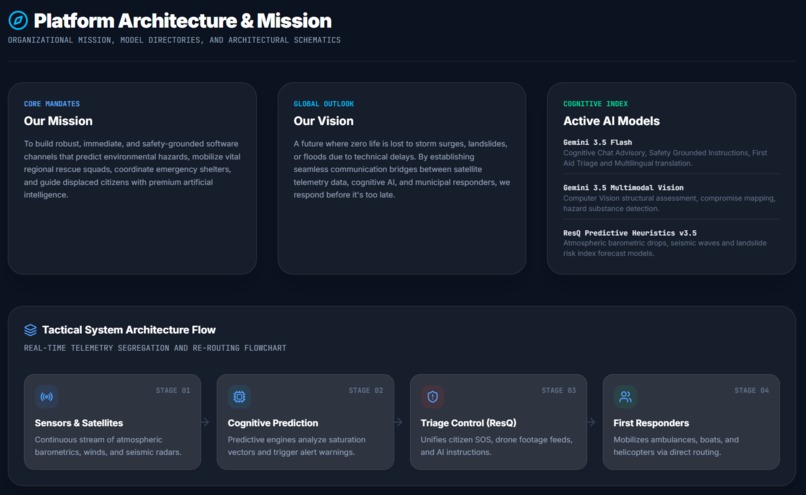Click the STAGE 01 label
The height and width of the screenshot is (495, 806).
(173, 391)
